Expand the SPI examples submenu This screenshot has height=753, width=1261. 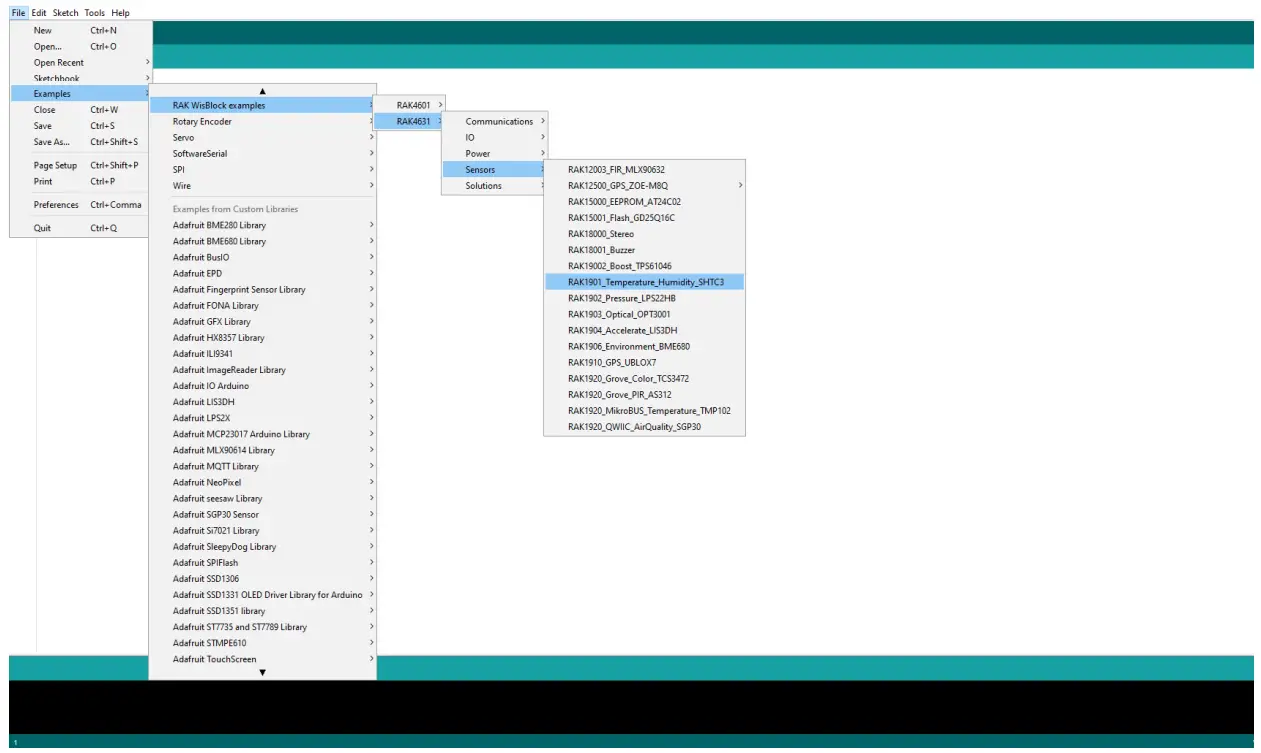(x=263, y=169)
